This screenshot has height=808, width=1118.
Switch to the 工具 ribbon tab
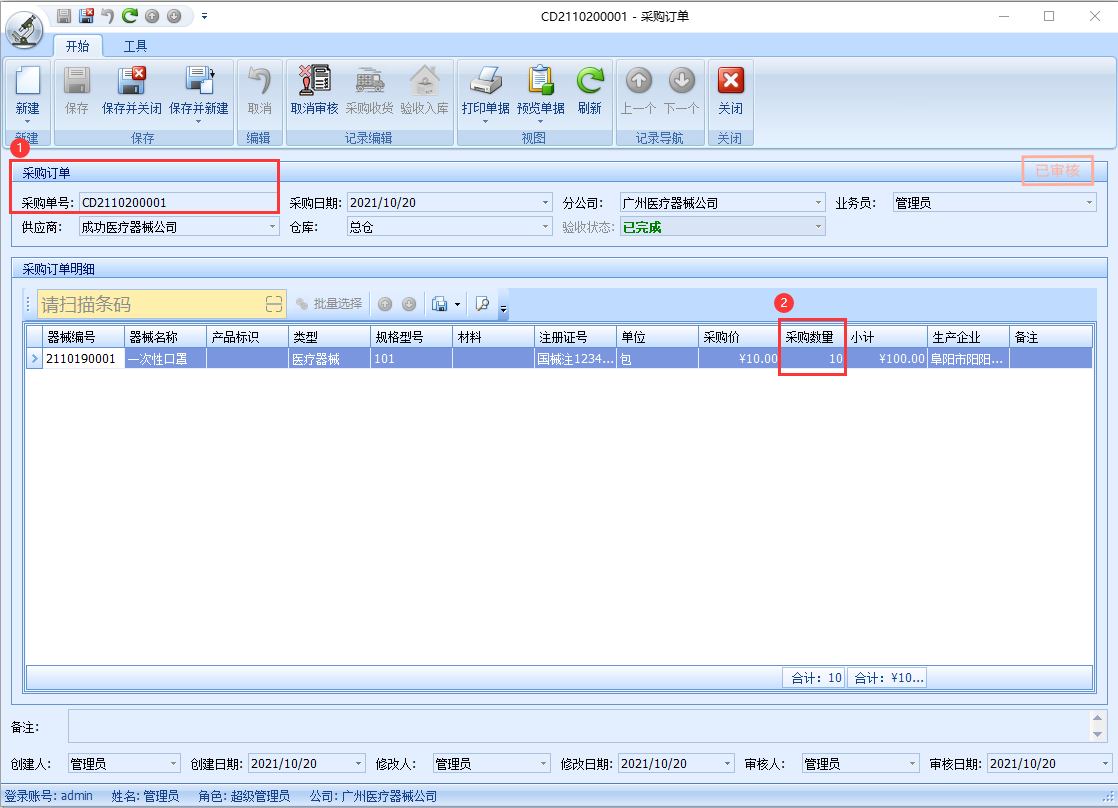tap(135, 46)
